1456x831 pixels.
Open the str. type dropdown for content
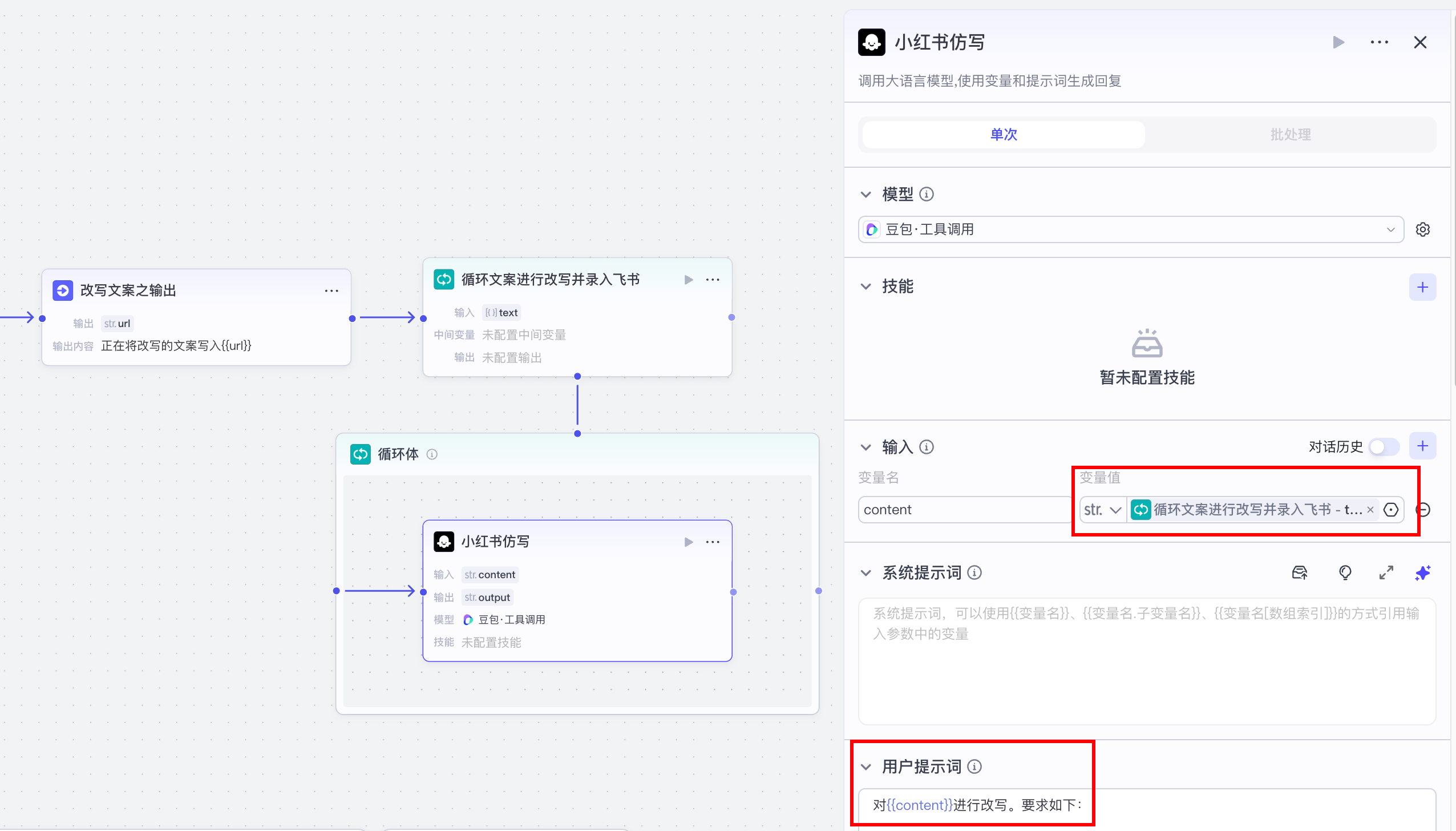(1102, 510)
